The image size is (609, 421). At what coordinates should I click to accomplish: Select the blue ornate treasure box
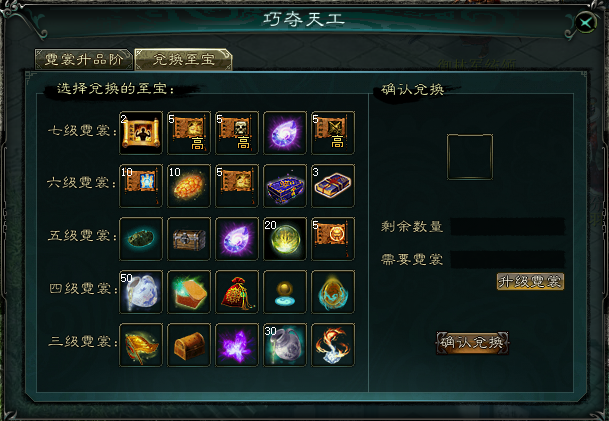[x=285, y=186]
